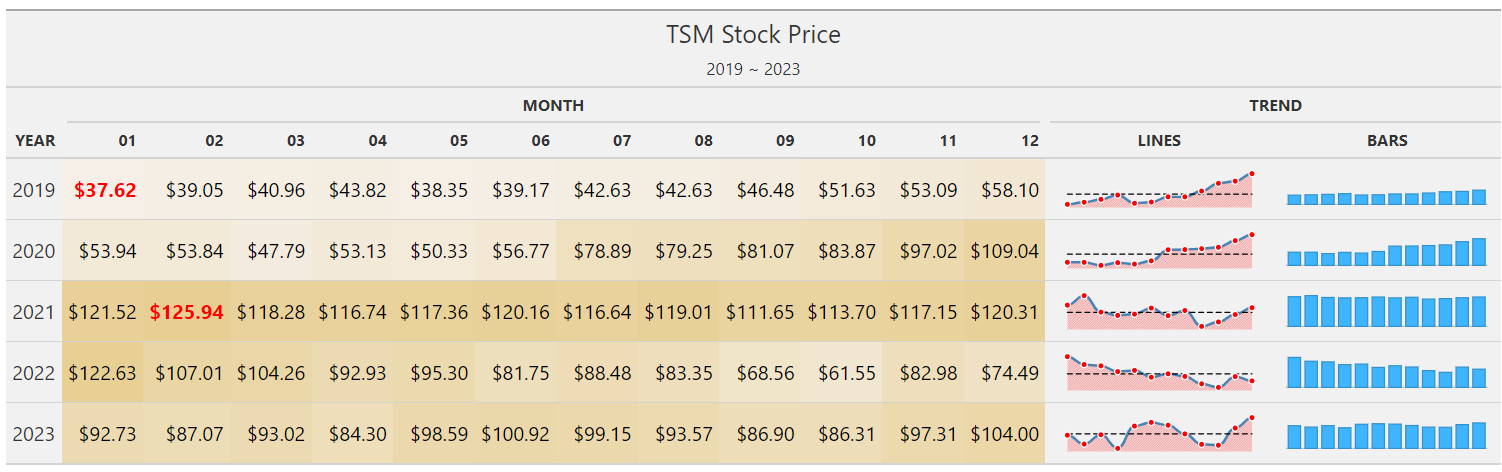Click the 2022 row label

(33, 373)
